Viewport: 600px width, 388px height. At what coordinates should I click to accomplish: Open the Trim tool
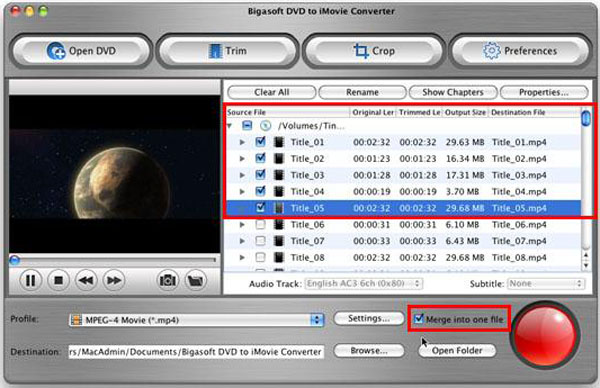227,51
